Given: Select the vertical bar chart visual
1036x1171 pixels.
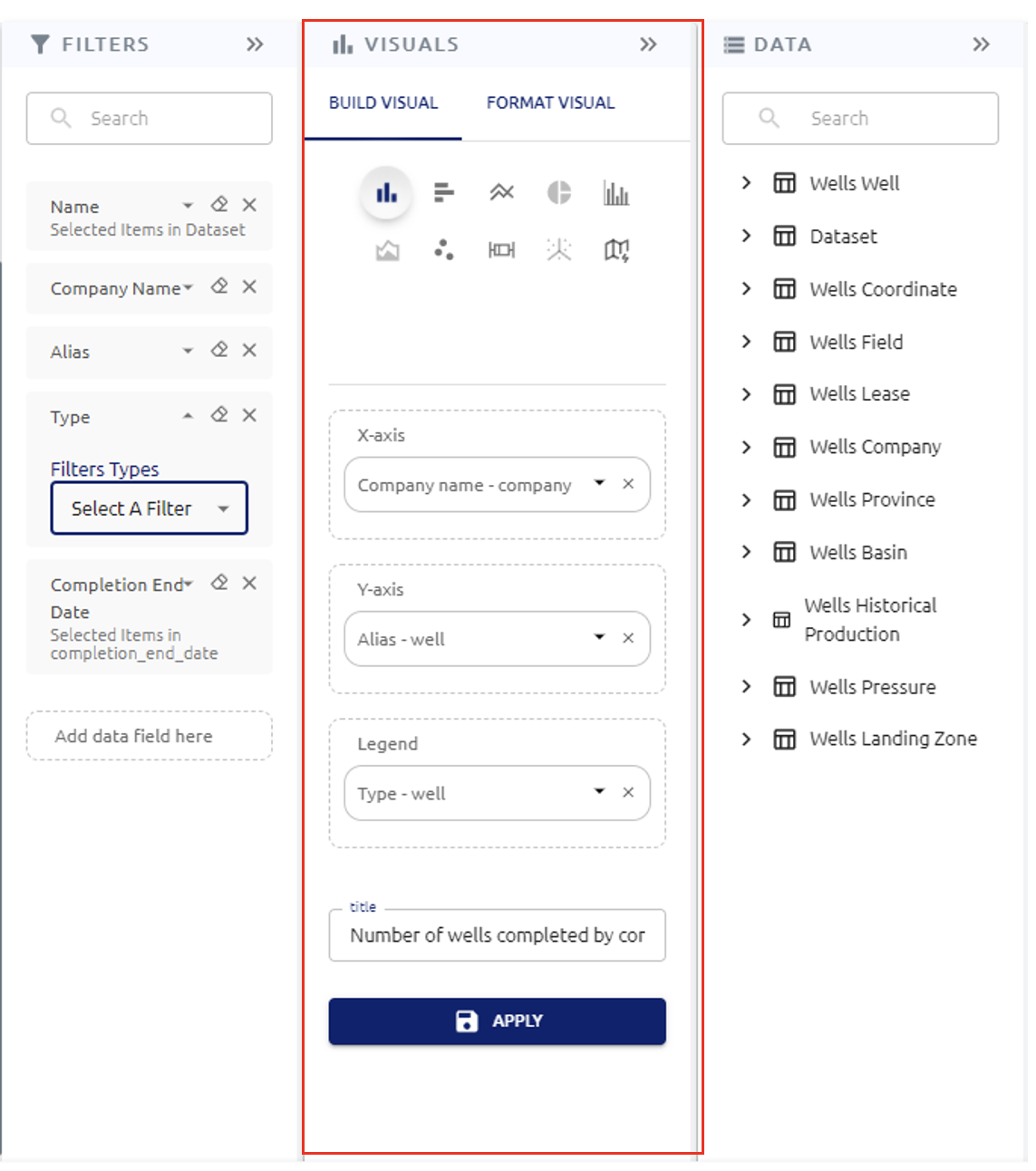Looking at the screenshot, I should (387, 193).
